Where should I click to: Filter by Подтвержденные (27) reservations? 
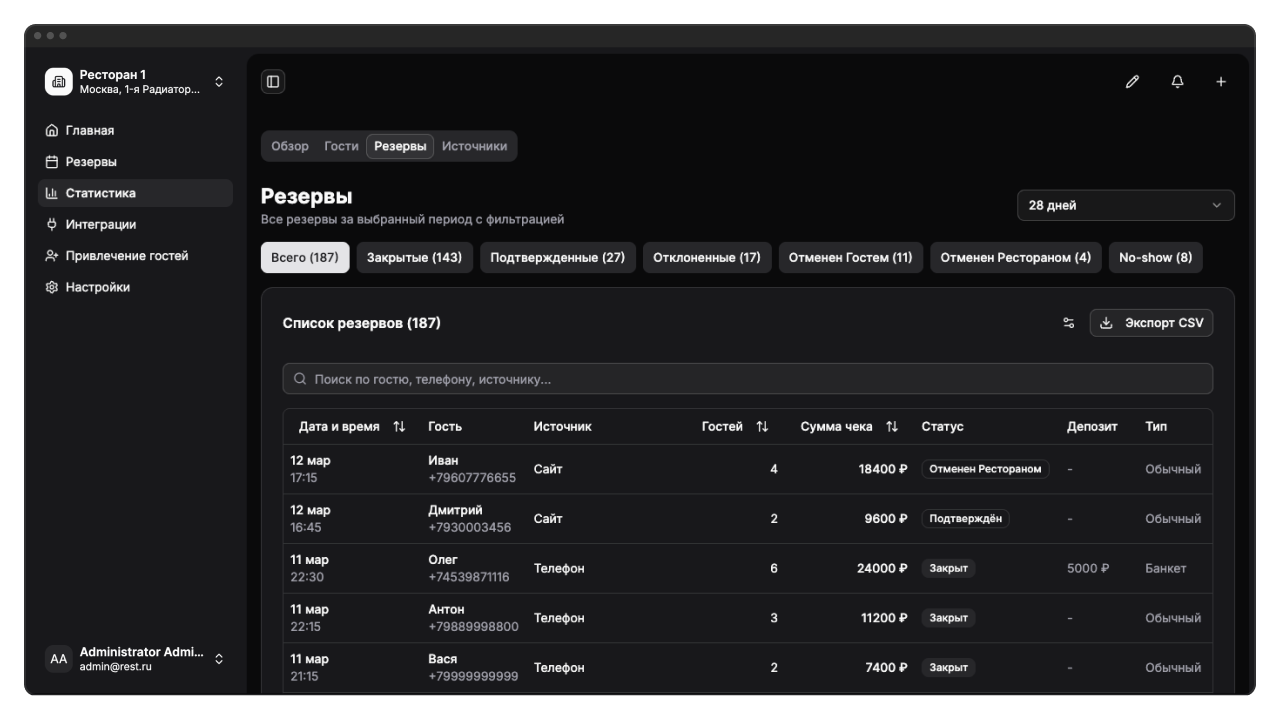[557, 258]
